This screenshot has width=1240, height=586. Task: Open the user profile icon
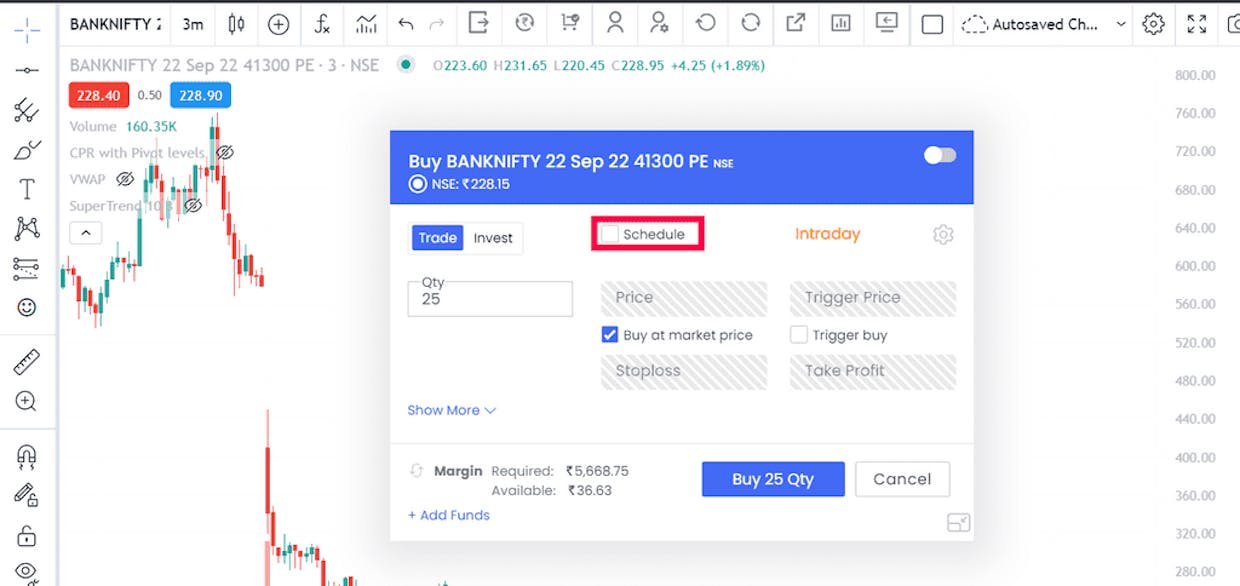pyautogui.click(x=615, y=23)
